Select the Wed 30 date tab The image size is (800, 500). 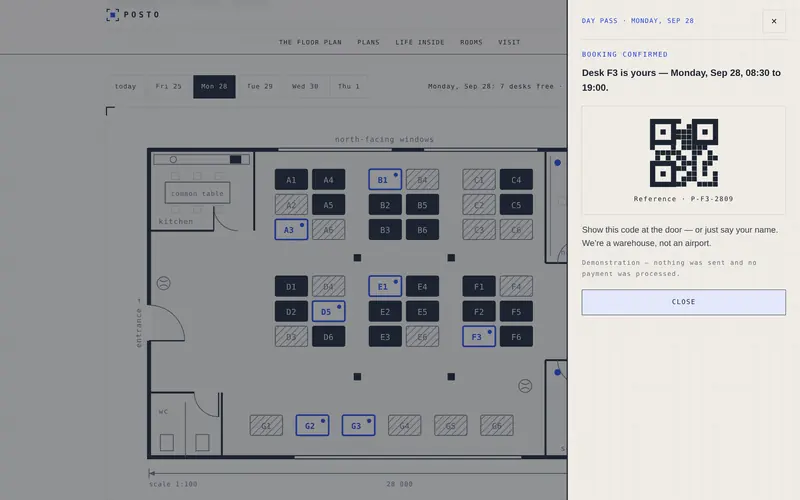point(305,87)
